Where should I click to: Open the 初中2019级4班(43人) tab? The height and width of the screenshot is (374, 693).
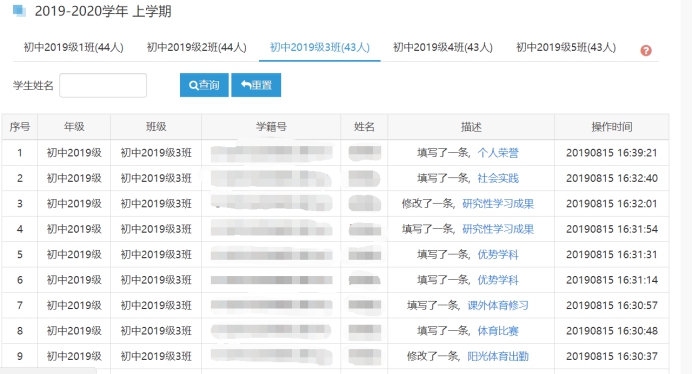[443, 47]
